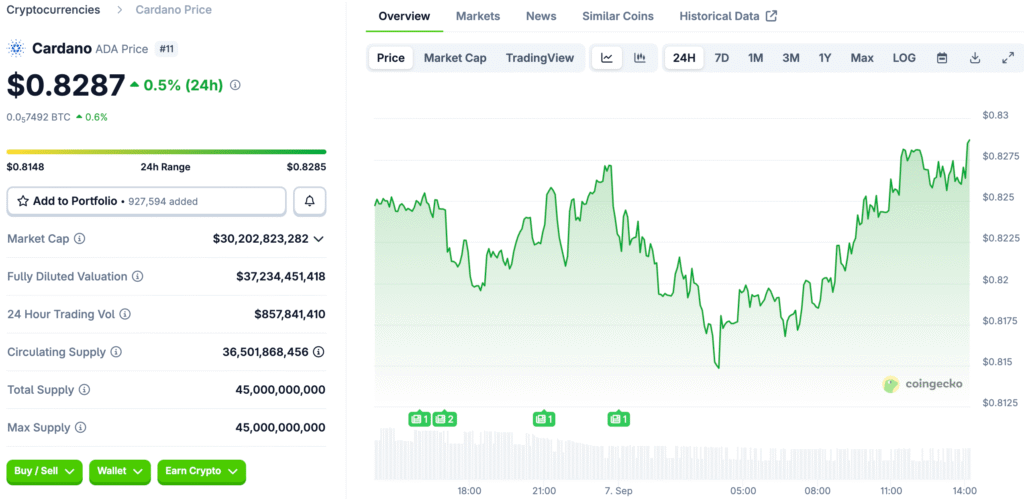
Task: Select the 1Y time range
Action: (825, 58)
